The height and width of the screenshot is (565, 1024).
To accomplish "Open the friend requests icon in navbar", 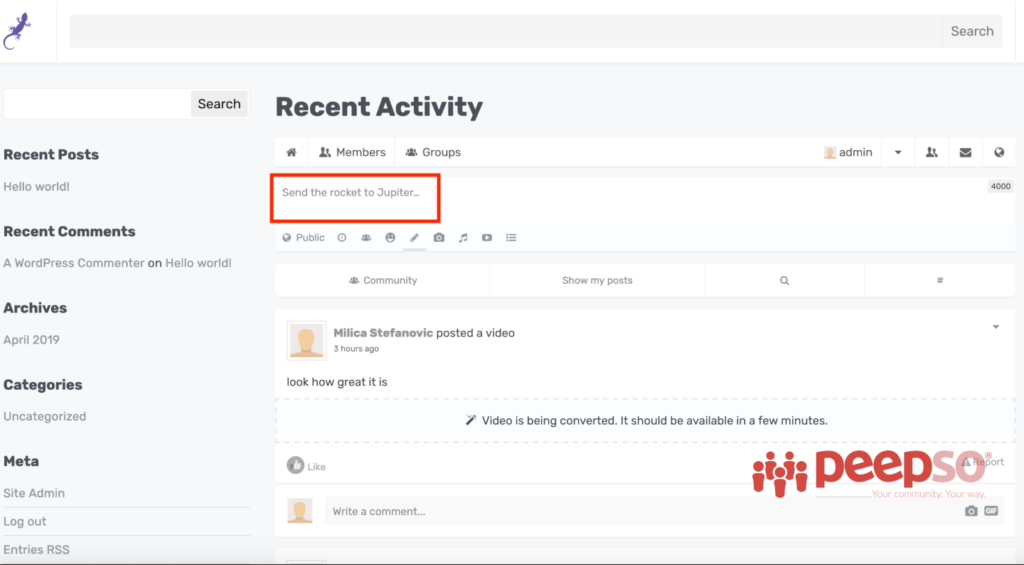I will point(932,153).
